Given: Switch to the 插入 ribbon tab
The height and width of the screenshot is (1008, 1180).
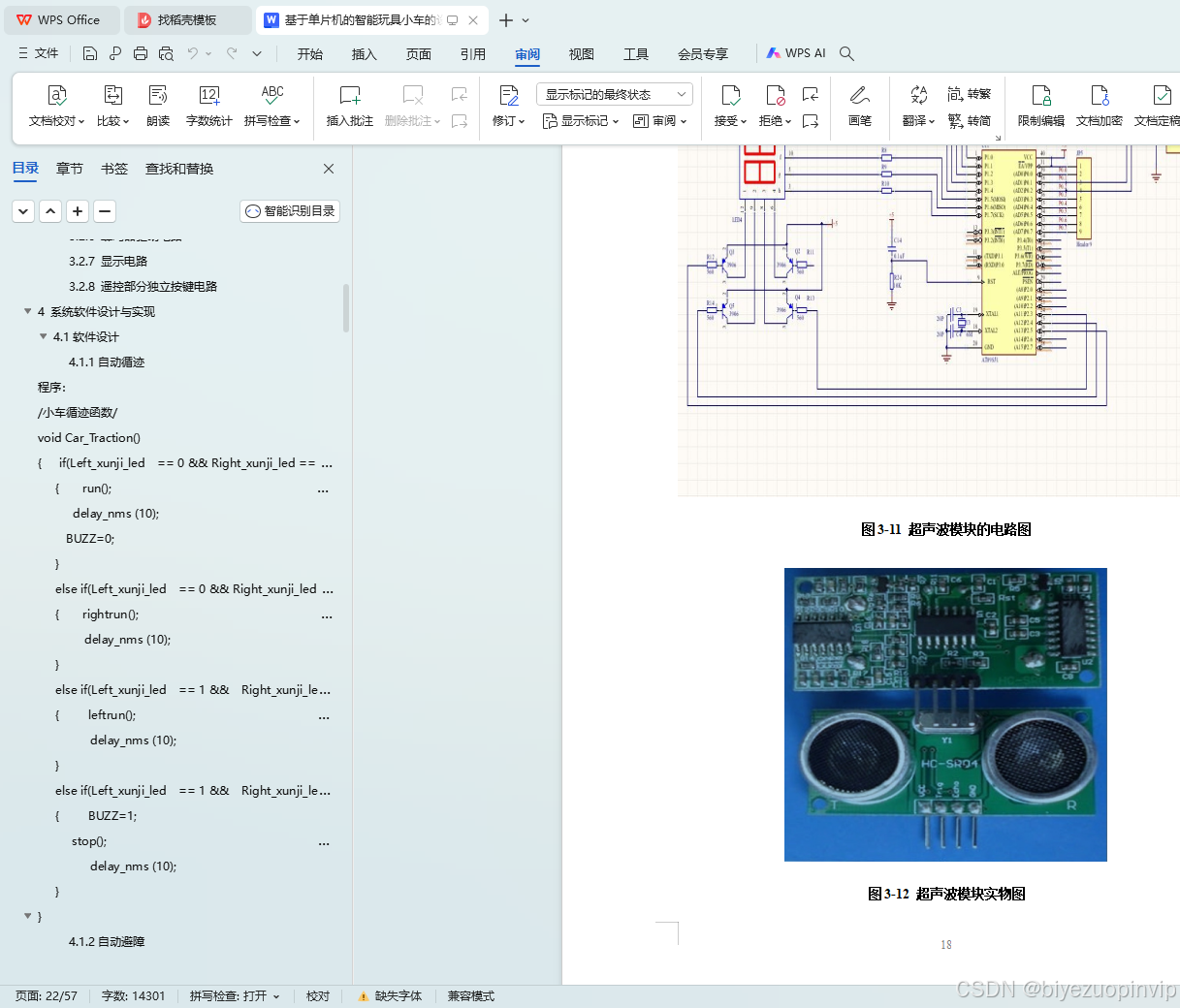Looking at the screenshot, I should coord(364,54).
